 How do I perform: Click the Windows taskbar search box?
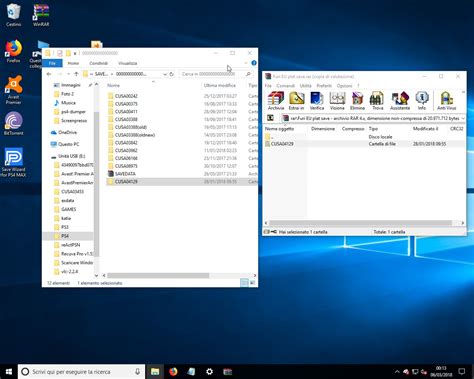(82, 371)
